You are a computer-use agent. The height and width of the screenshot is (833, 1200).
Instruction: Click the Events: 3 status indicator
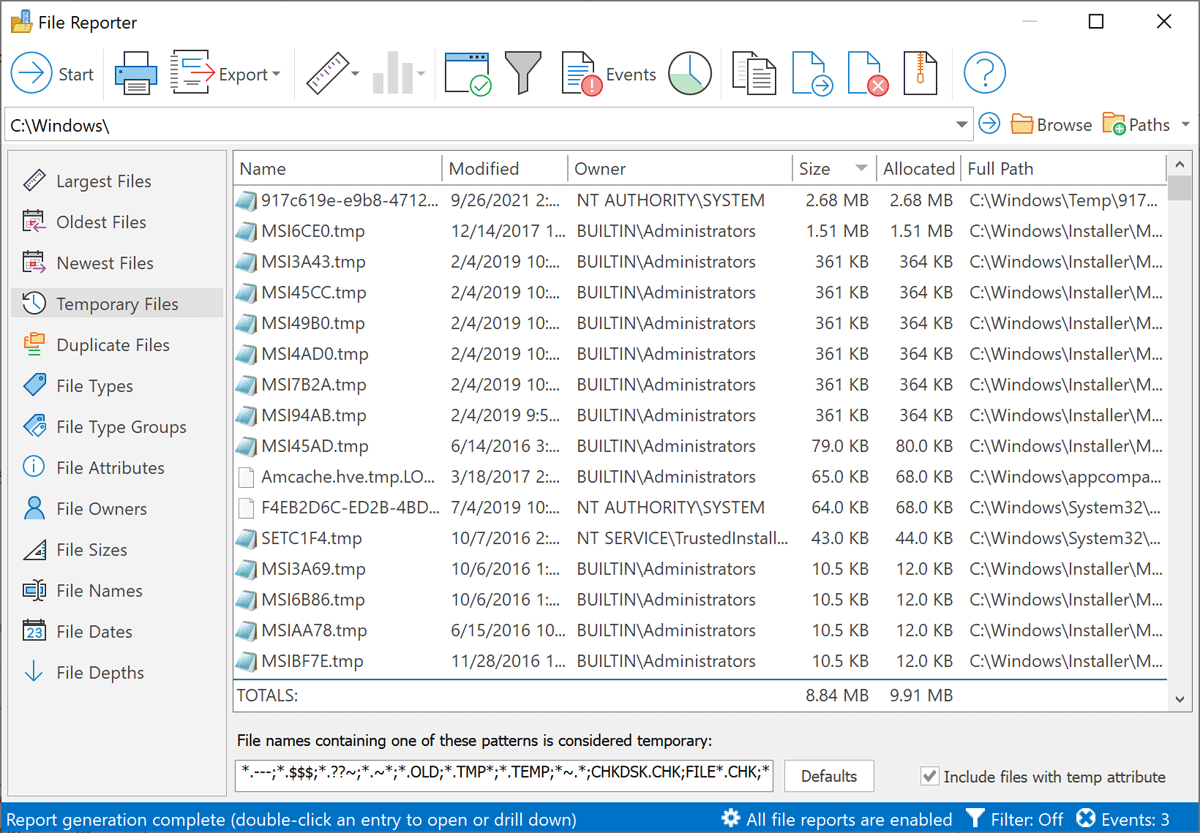[1122, 819]
